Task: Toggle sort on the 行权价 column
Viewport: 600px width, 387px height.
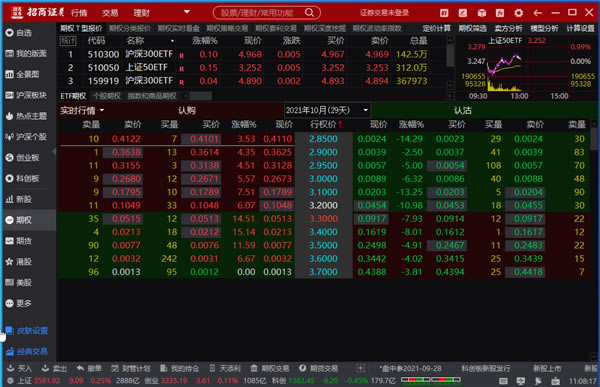Action: pos(325,124)
